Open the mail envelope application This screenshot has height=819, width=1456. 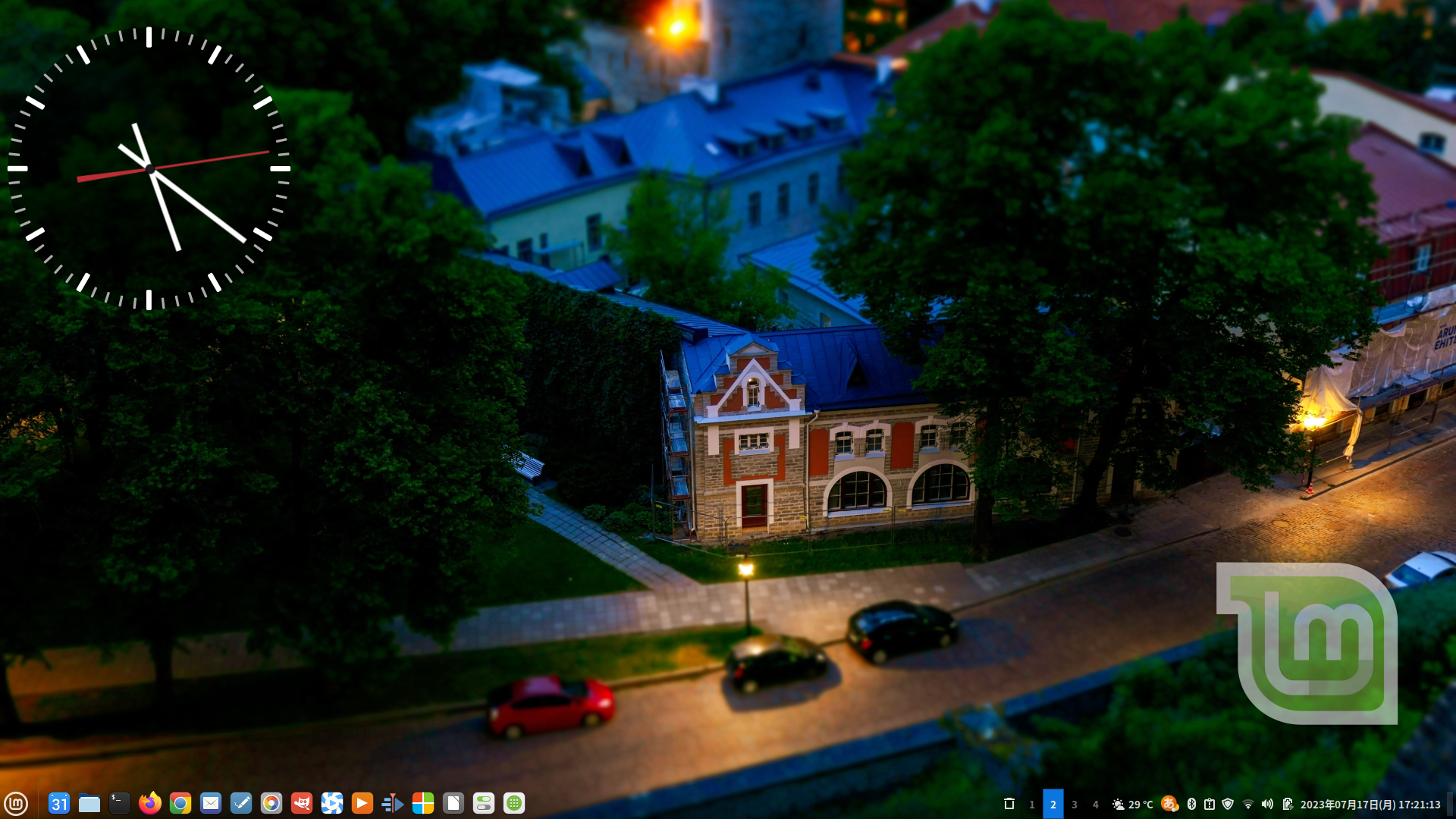[x=211, y=803]
